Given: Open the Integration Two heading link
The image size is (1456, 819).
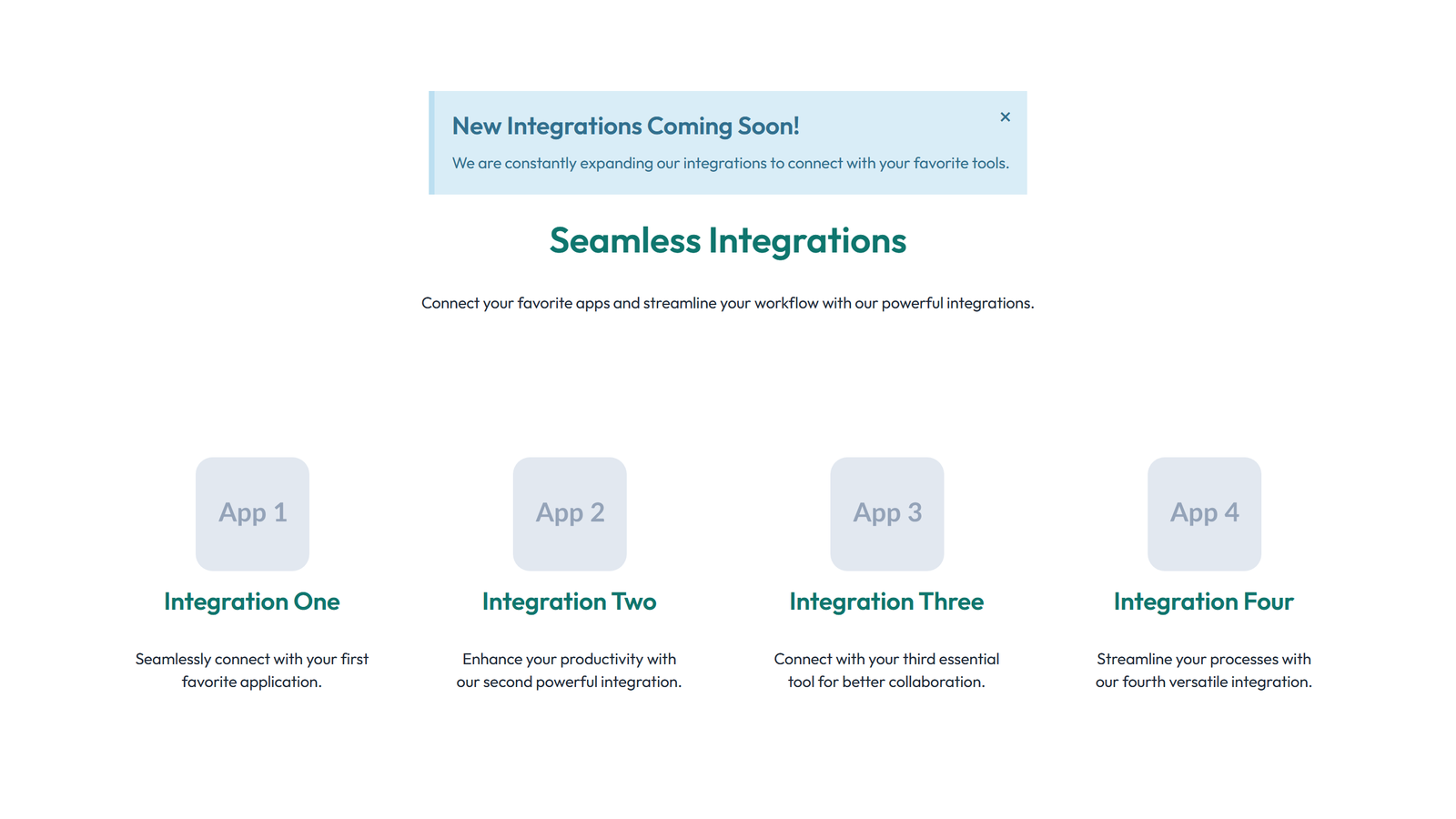Looking at the screenshot, I should pyautogui.click(x=569, y=602).
